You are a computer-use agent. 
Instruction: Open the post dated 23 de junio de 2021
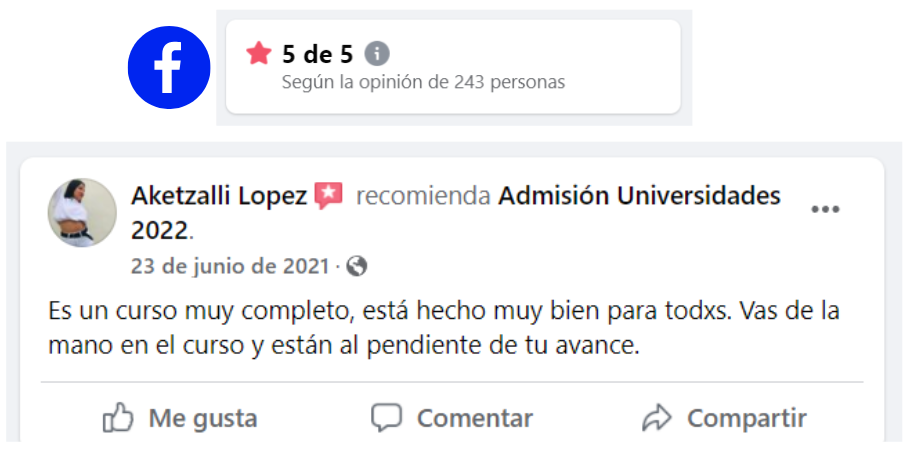click(230, 267)
